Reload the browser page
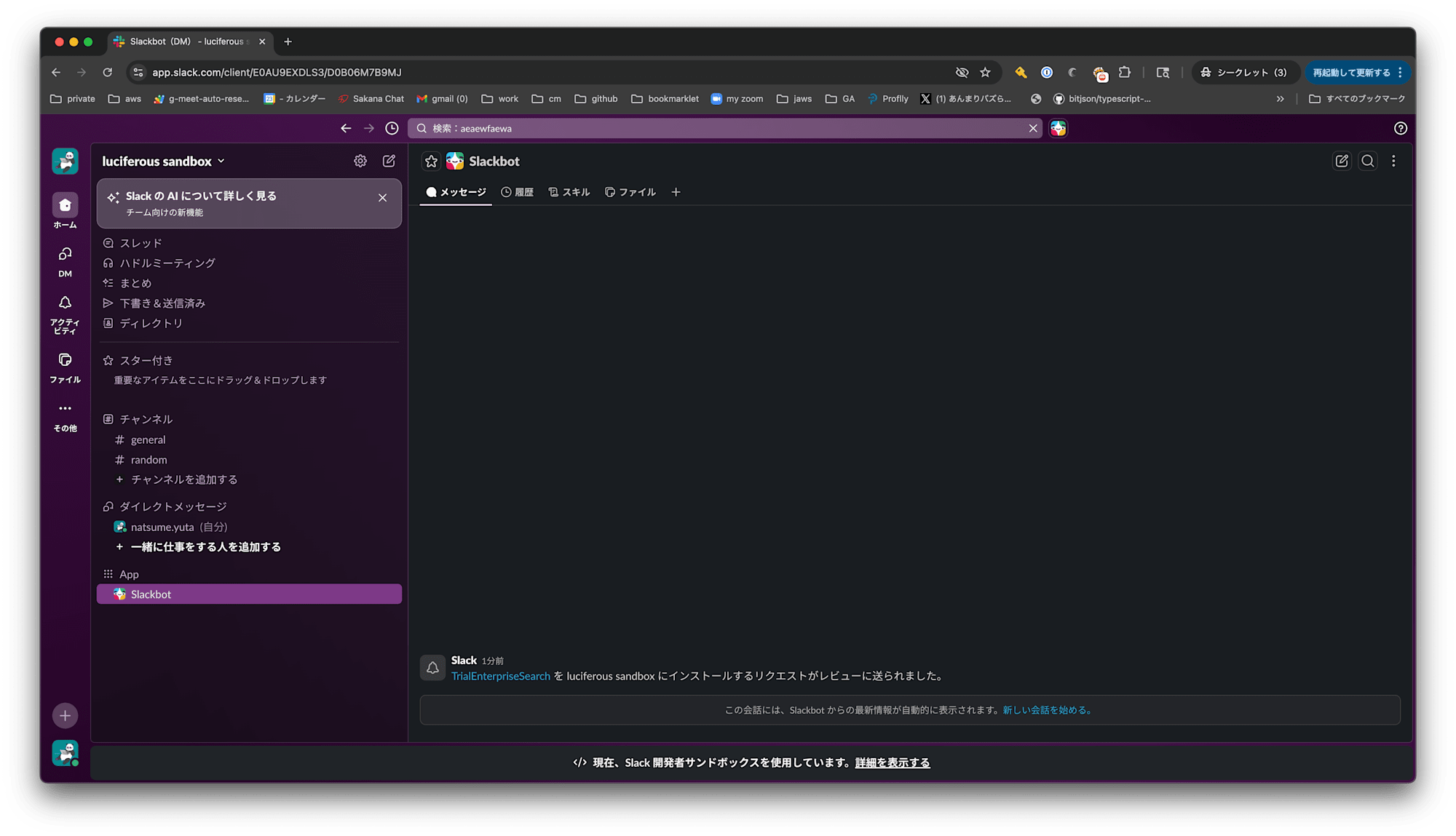This screenshot has height=836, width=1456. tap(107, 72)
